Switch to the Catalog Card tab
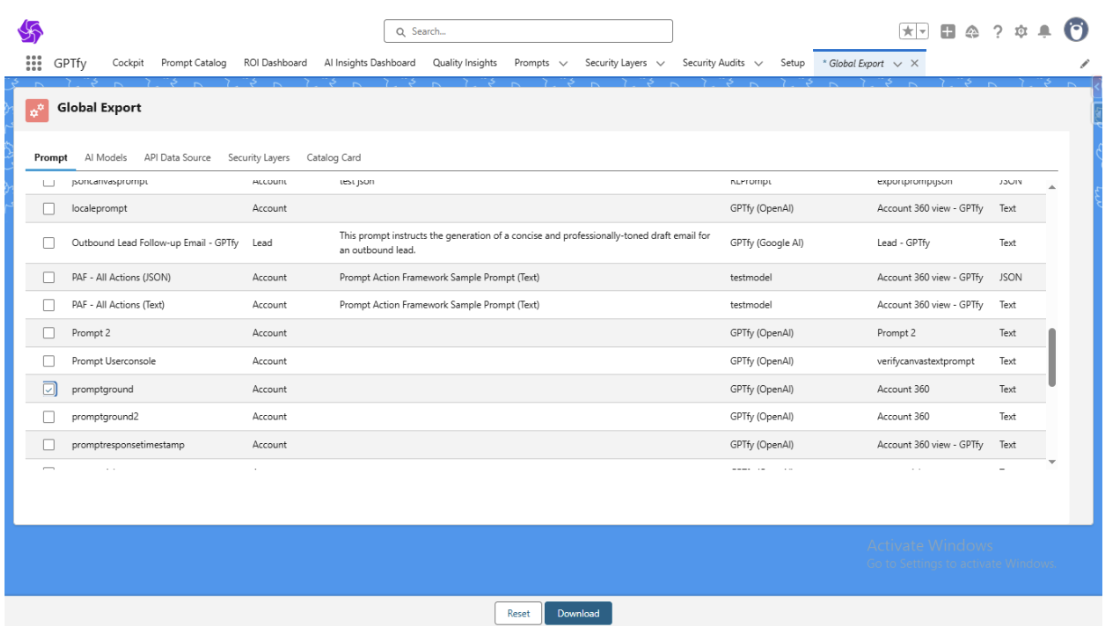Screen dimensions: 1114x626 point(333,158)
